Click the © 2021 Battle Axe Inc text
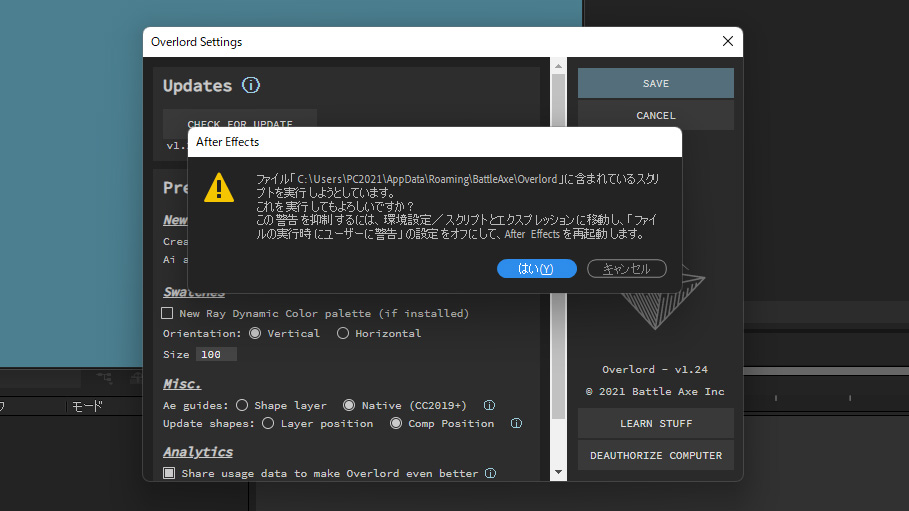 point(655,392)
